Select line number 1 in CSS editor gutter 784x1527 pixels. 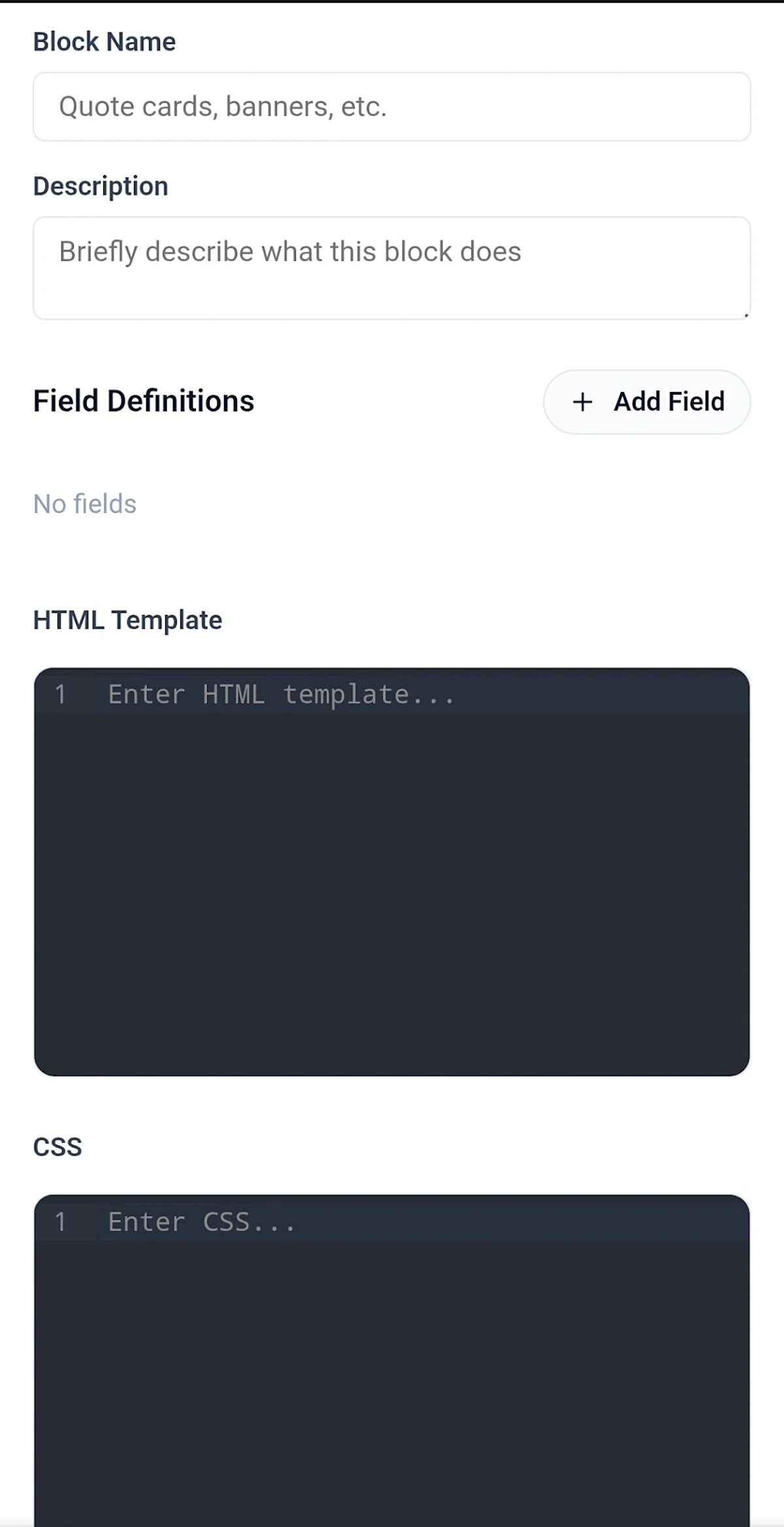point(61,1222)
